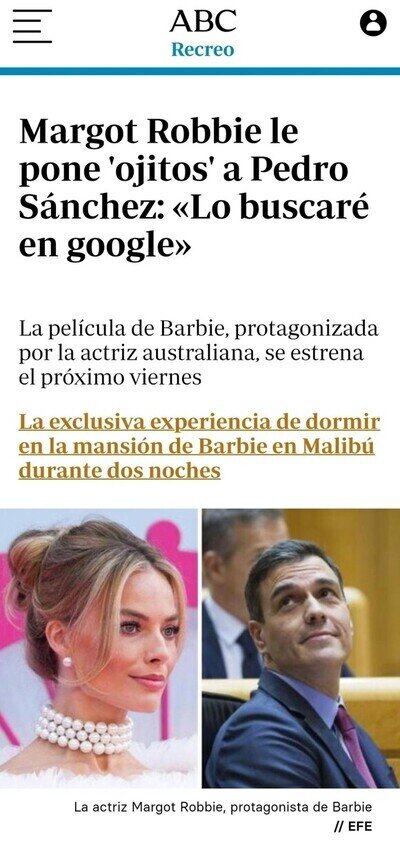Open the user account profile icon

(373, 23)
